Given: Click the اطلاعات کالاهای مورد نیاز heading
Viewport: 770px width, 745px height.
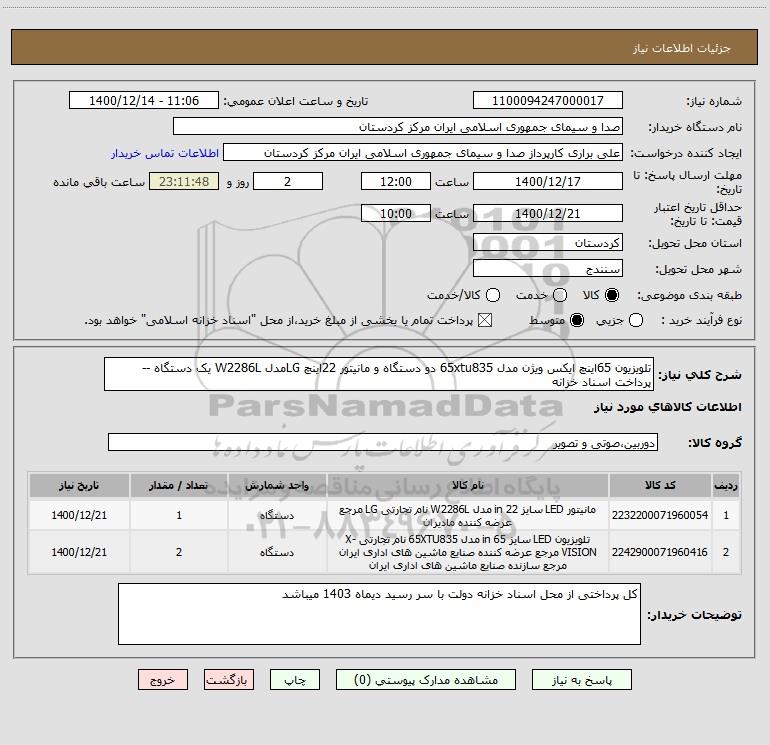Looking at the screenshot, I should pyautogui.click(x=667, y=407).
